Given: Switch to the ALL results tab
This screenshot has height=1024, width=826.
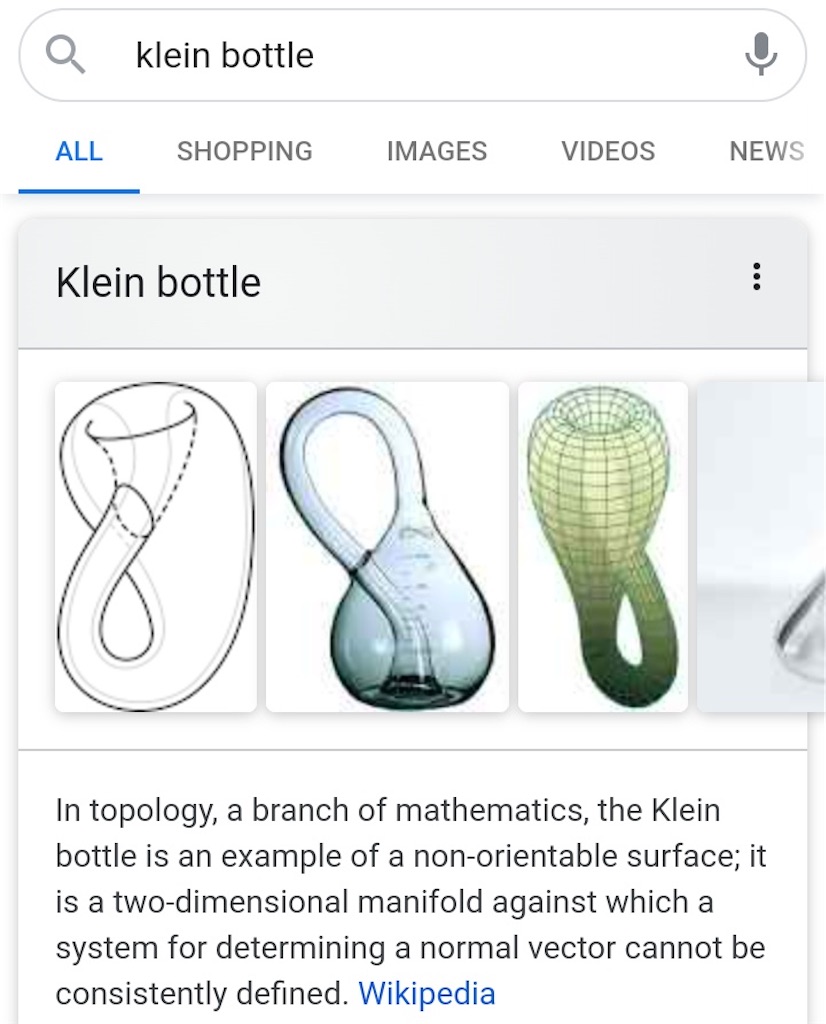Looking at the screenshot, I should click(79, 152).
